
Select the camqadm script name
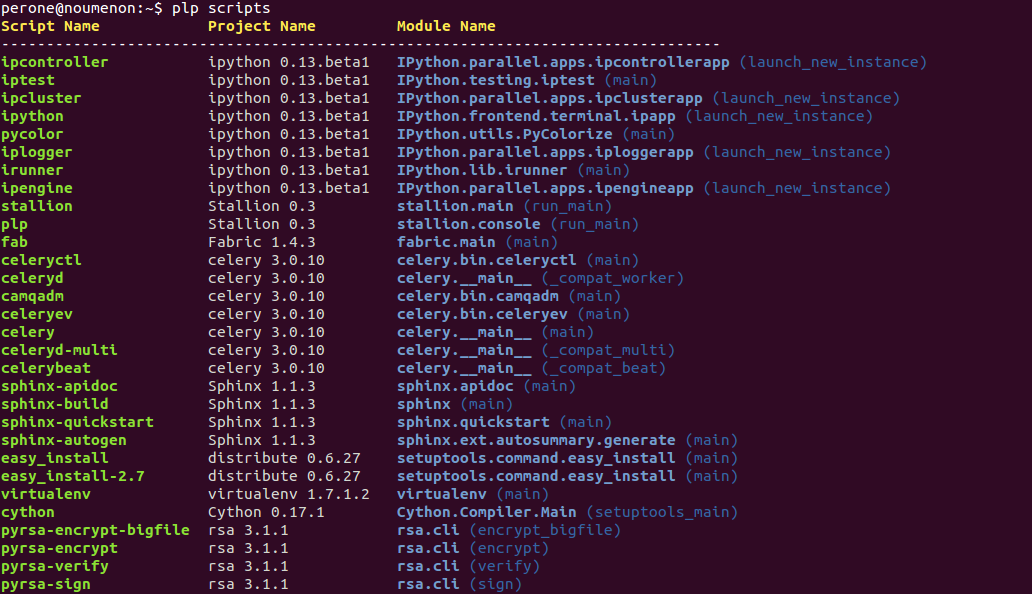32,296
